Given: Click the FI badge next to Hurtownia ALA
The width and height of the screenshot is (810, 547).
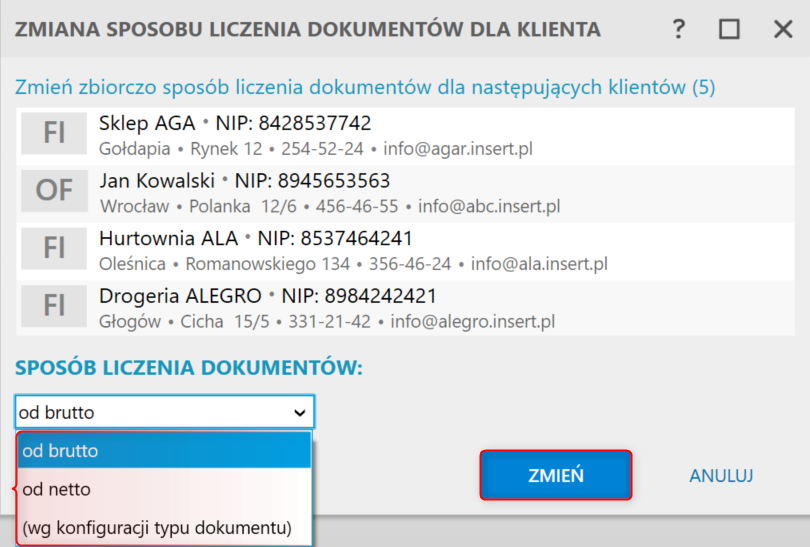Looking at the screenshot, I should click(x=54, y=248).
